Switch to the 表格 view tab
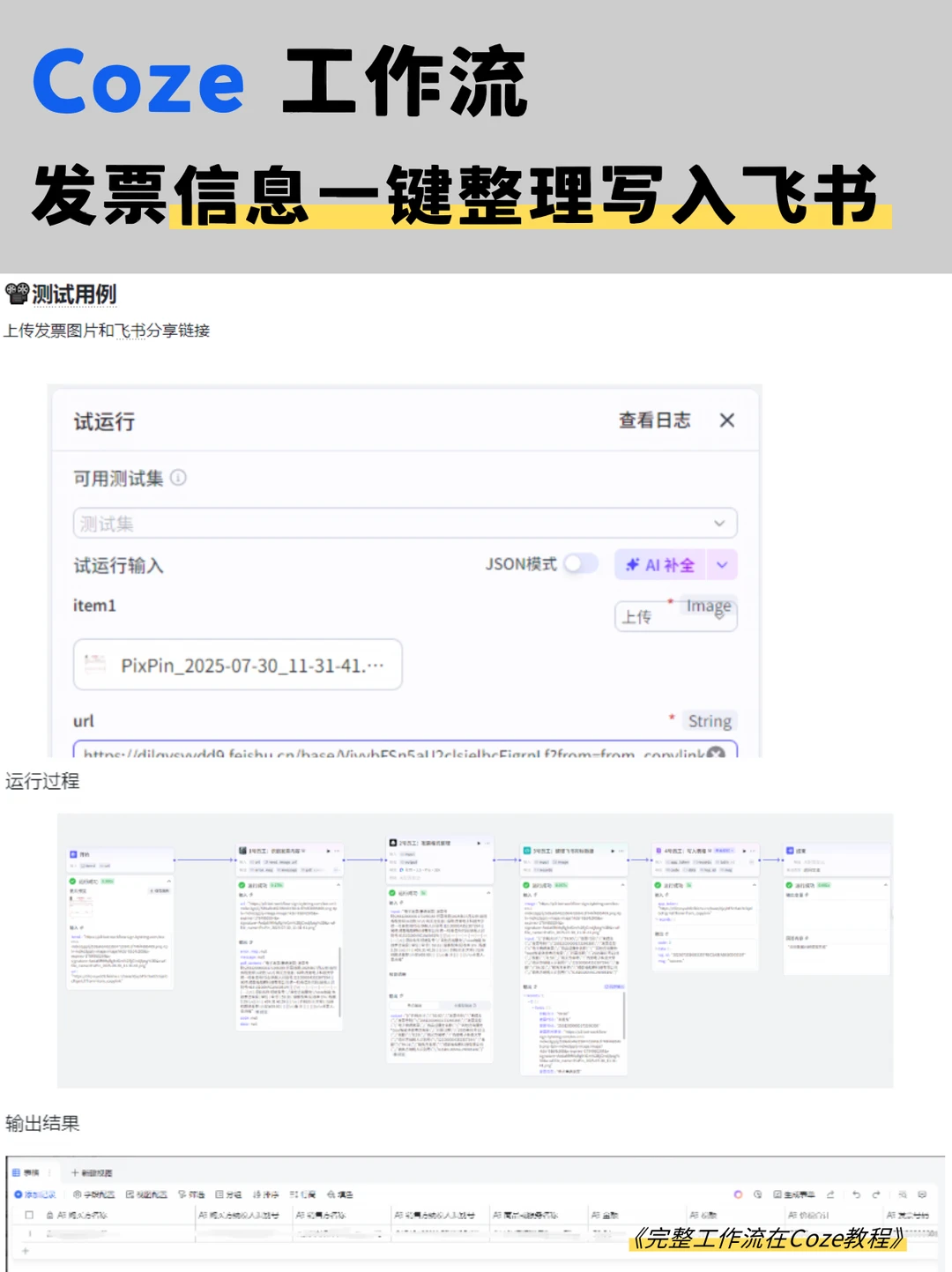 (26, 1172)
